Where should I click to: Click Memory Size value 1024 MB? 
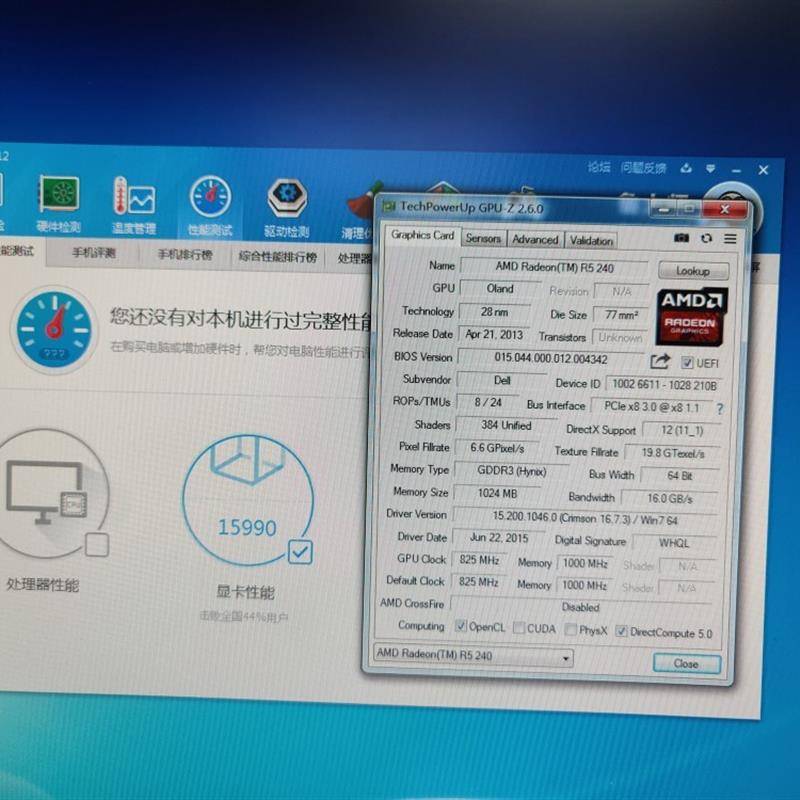tap(497, 493)
